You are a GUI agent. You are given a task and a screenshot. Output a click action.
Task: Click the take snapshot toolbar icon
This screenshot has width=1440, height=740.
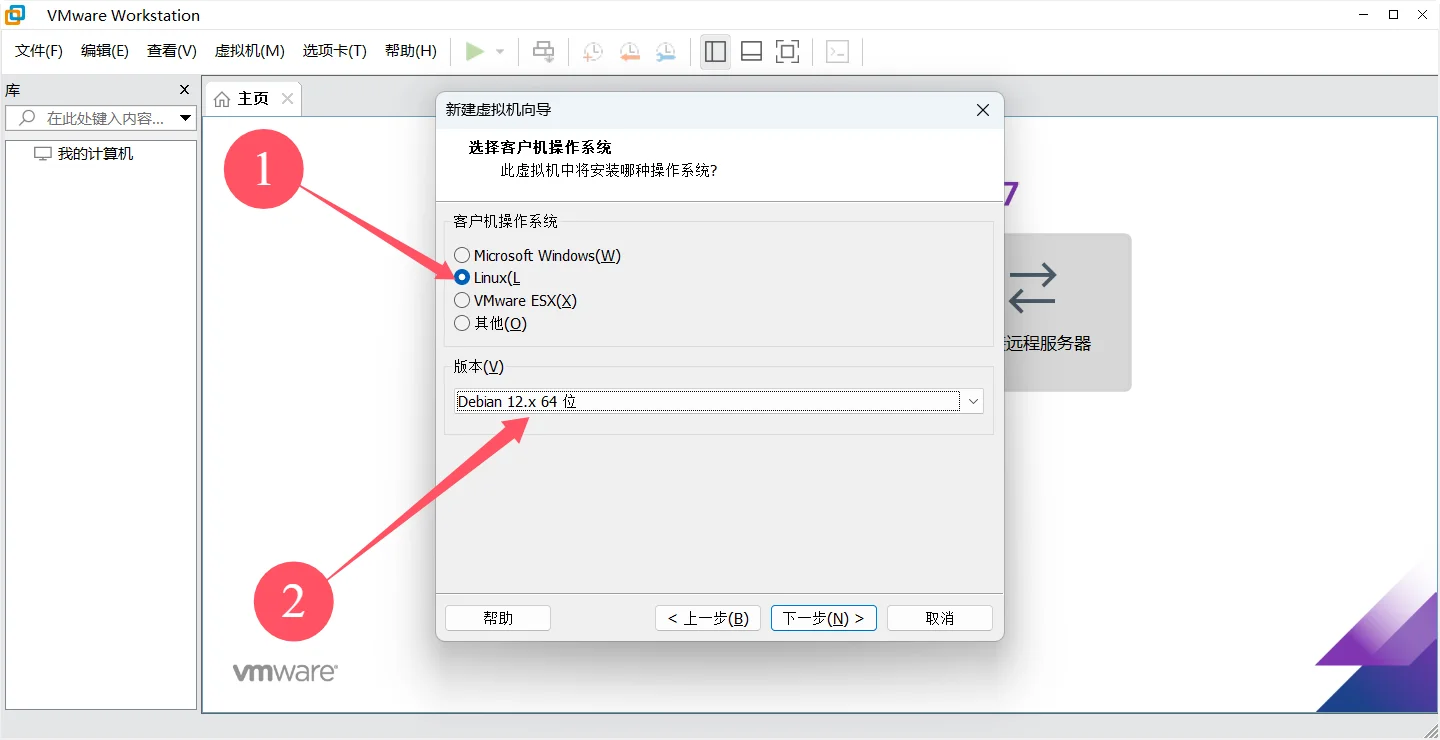pyautogui.click(x=593, y=52)
